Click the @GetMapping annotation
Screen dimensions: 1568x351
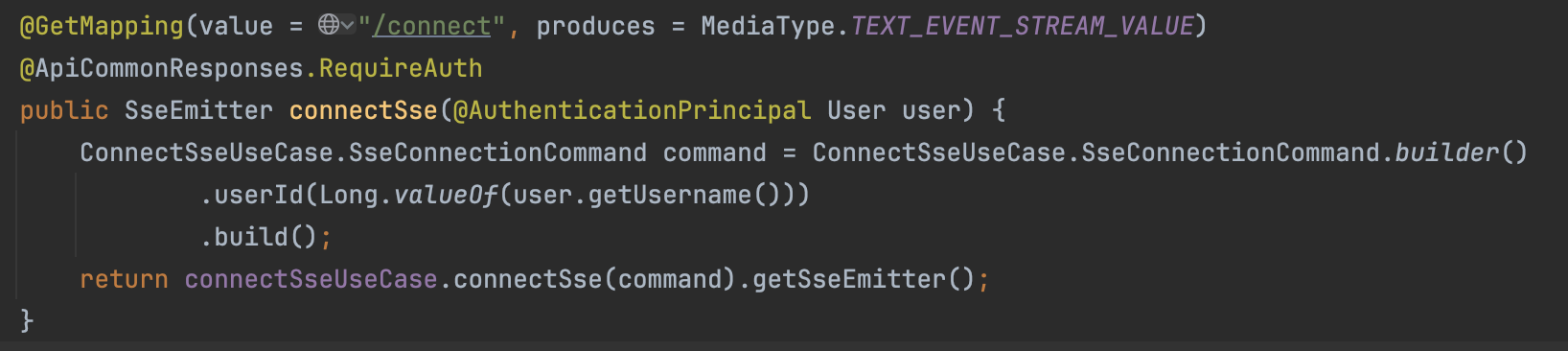tap(102, 26)
